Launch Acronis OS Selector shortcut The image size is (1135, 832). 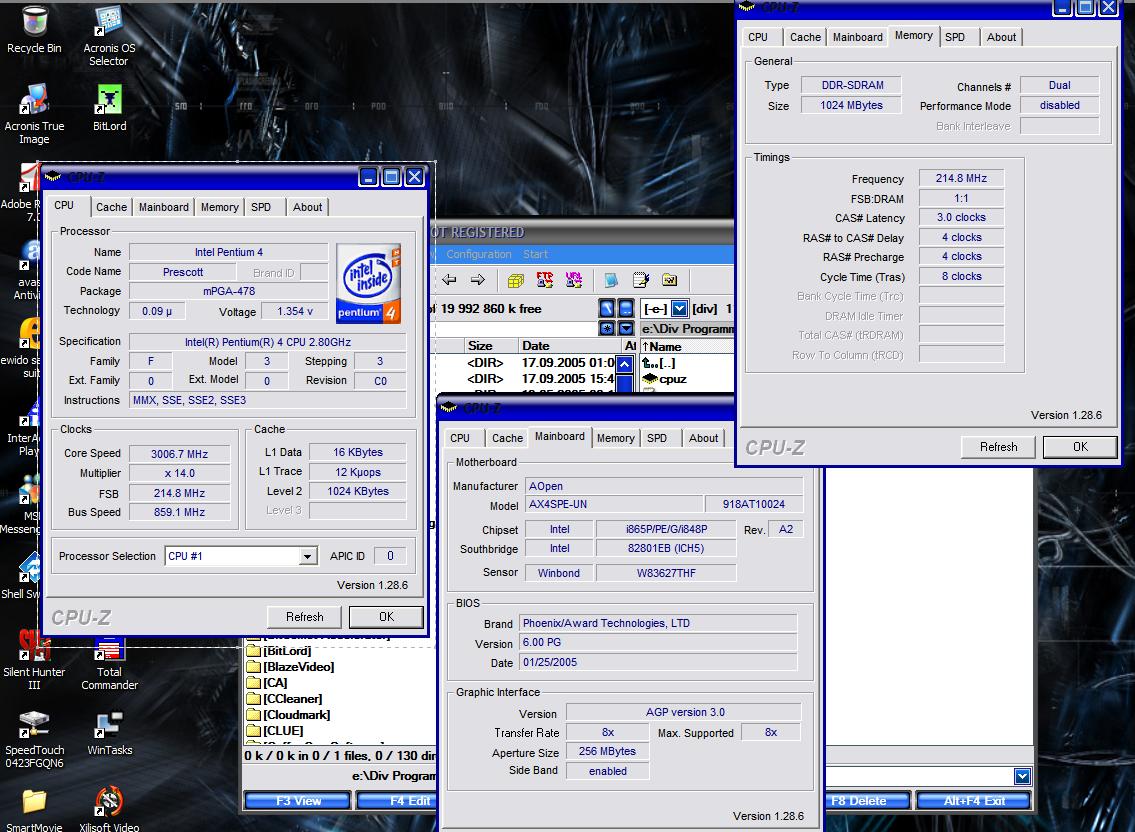(x=109, y=36)
